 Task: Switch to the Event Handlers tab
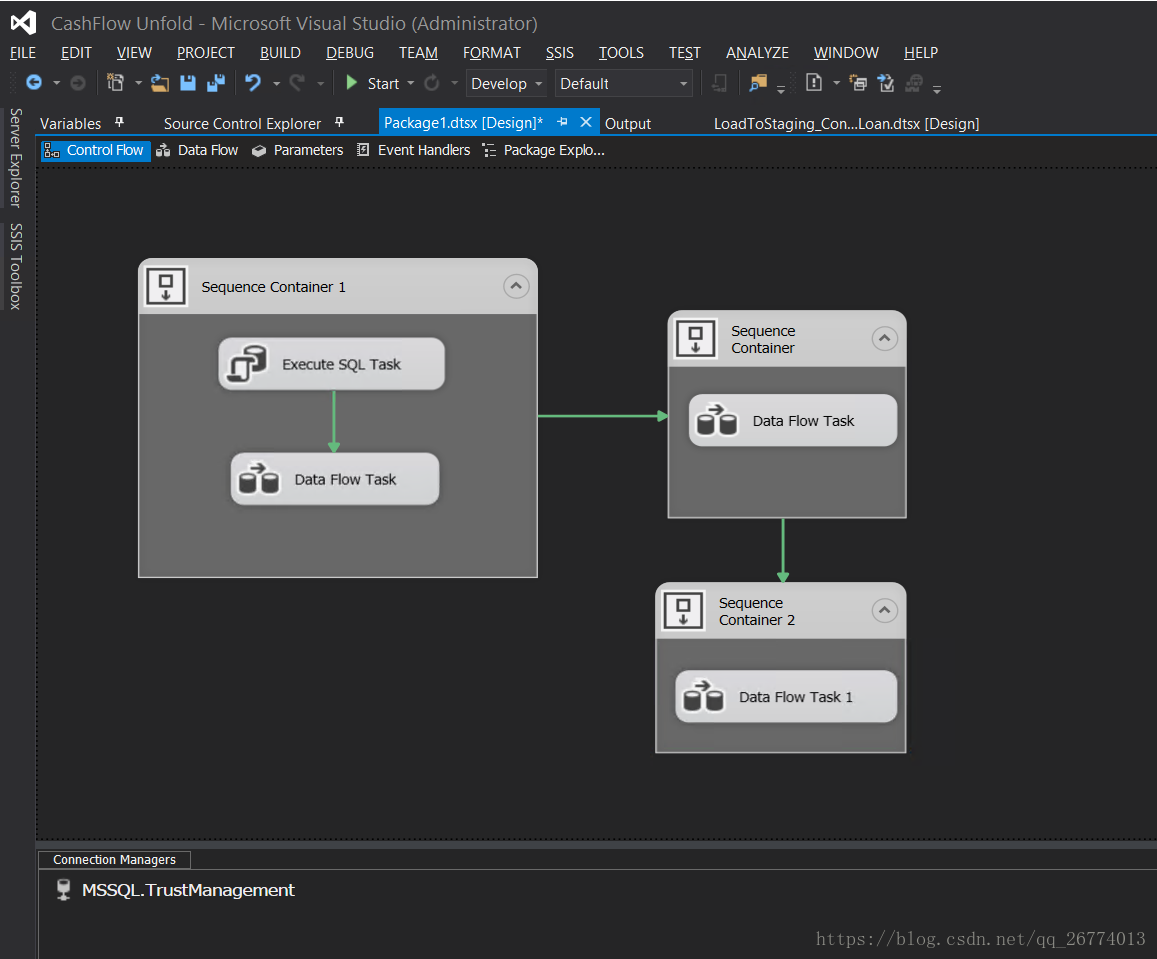413,150
